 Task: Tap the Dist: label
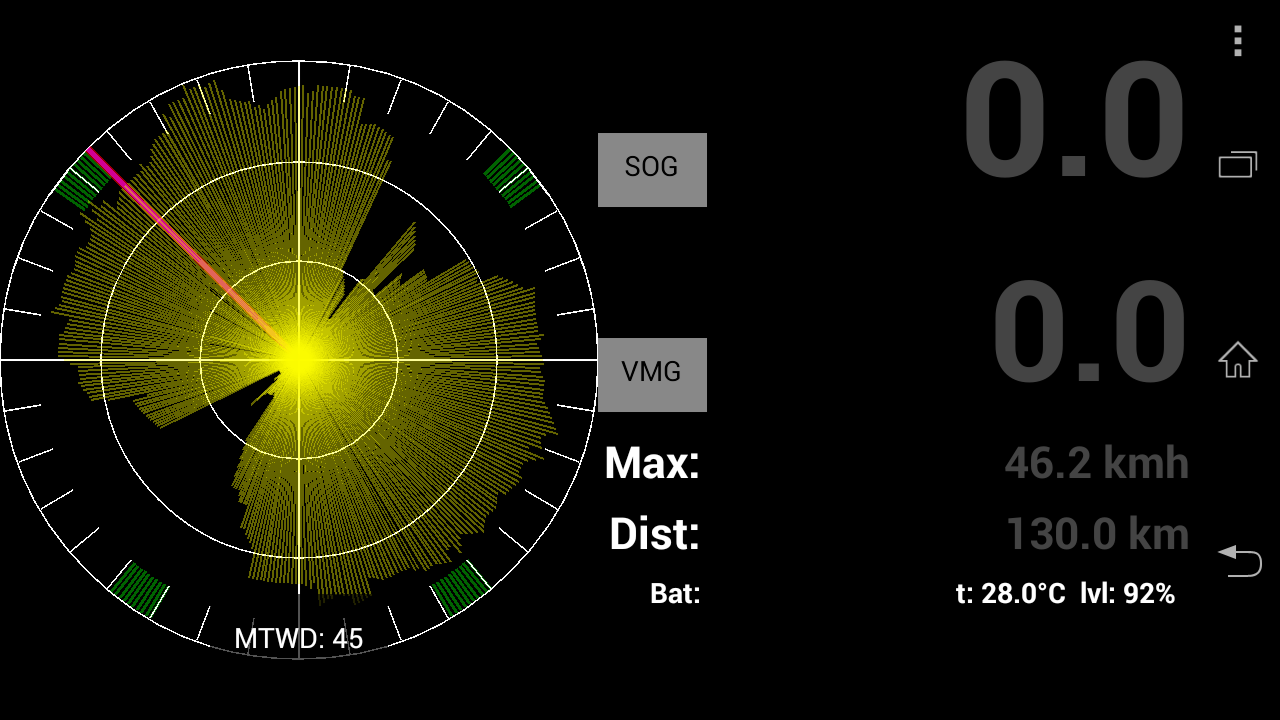(x=654, y=534)
